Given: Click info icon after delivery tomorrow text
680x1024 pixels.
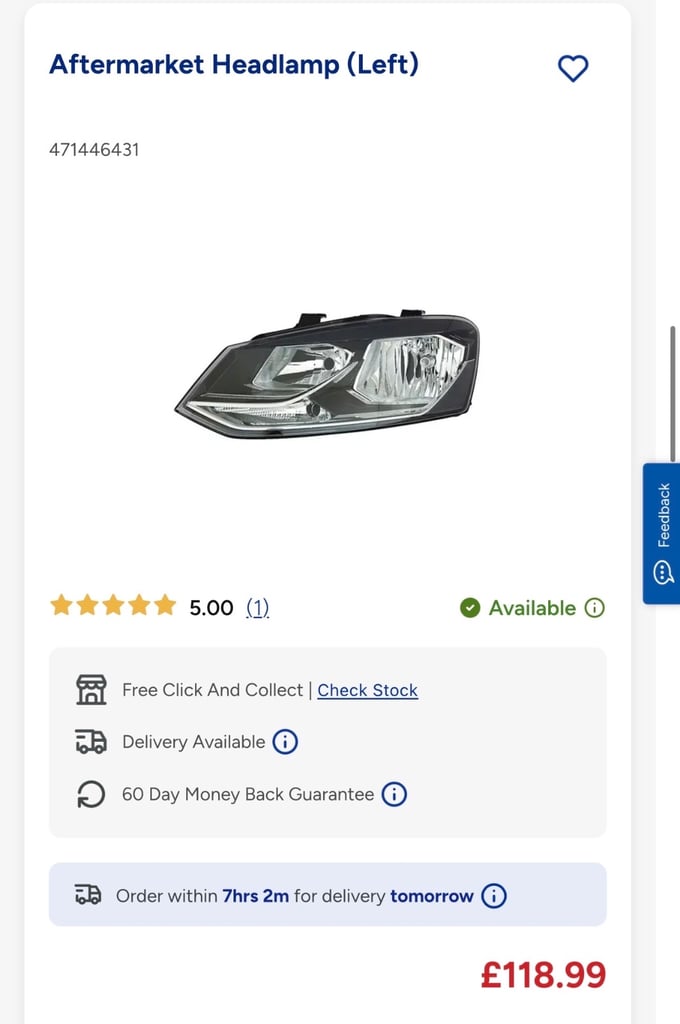Looking at the screenshot, I should [494, 895].
